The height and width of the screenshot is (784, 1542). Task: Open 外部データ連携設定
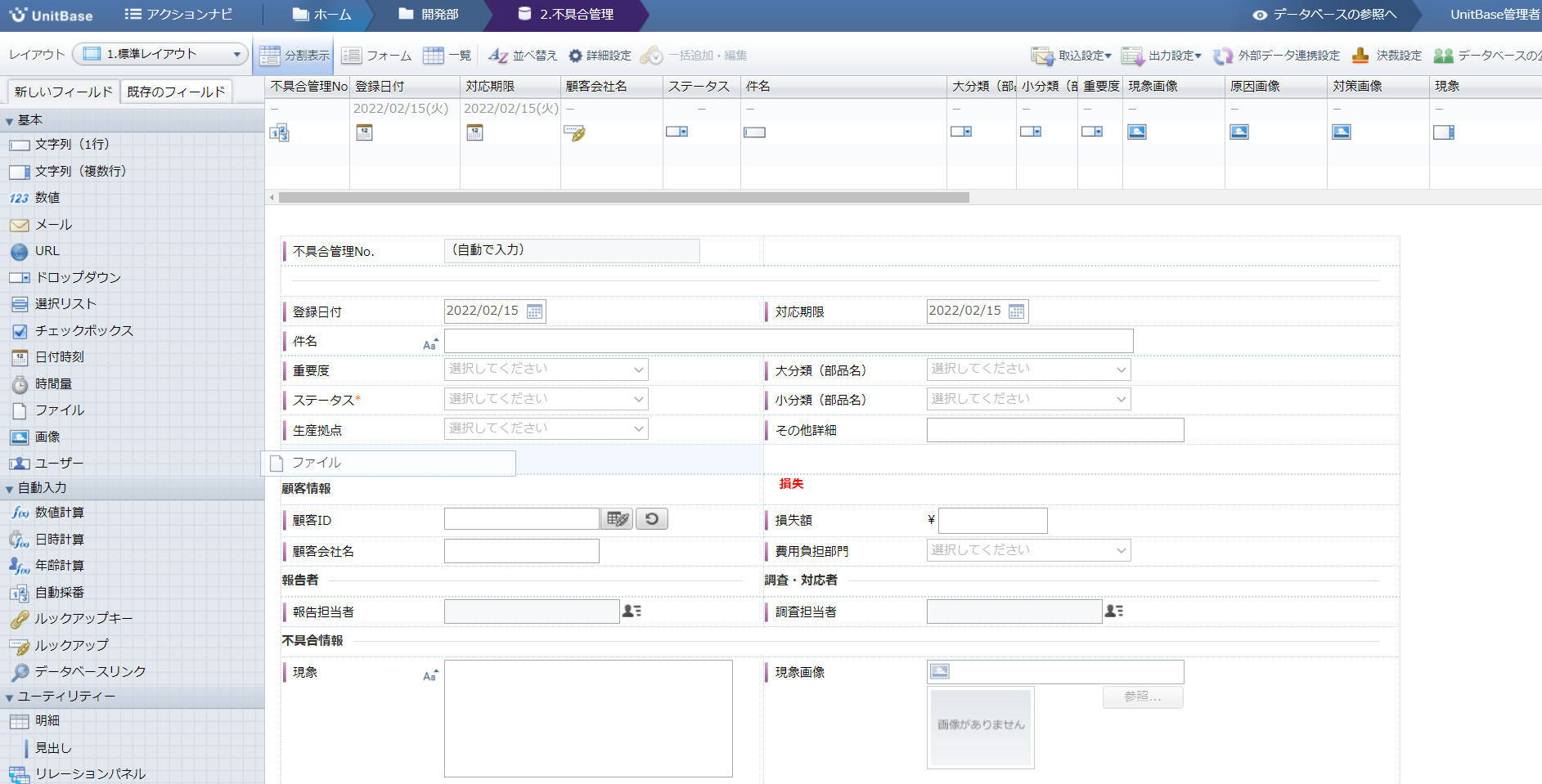click(x=1277, y=56)
